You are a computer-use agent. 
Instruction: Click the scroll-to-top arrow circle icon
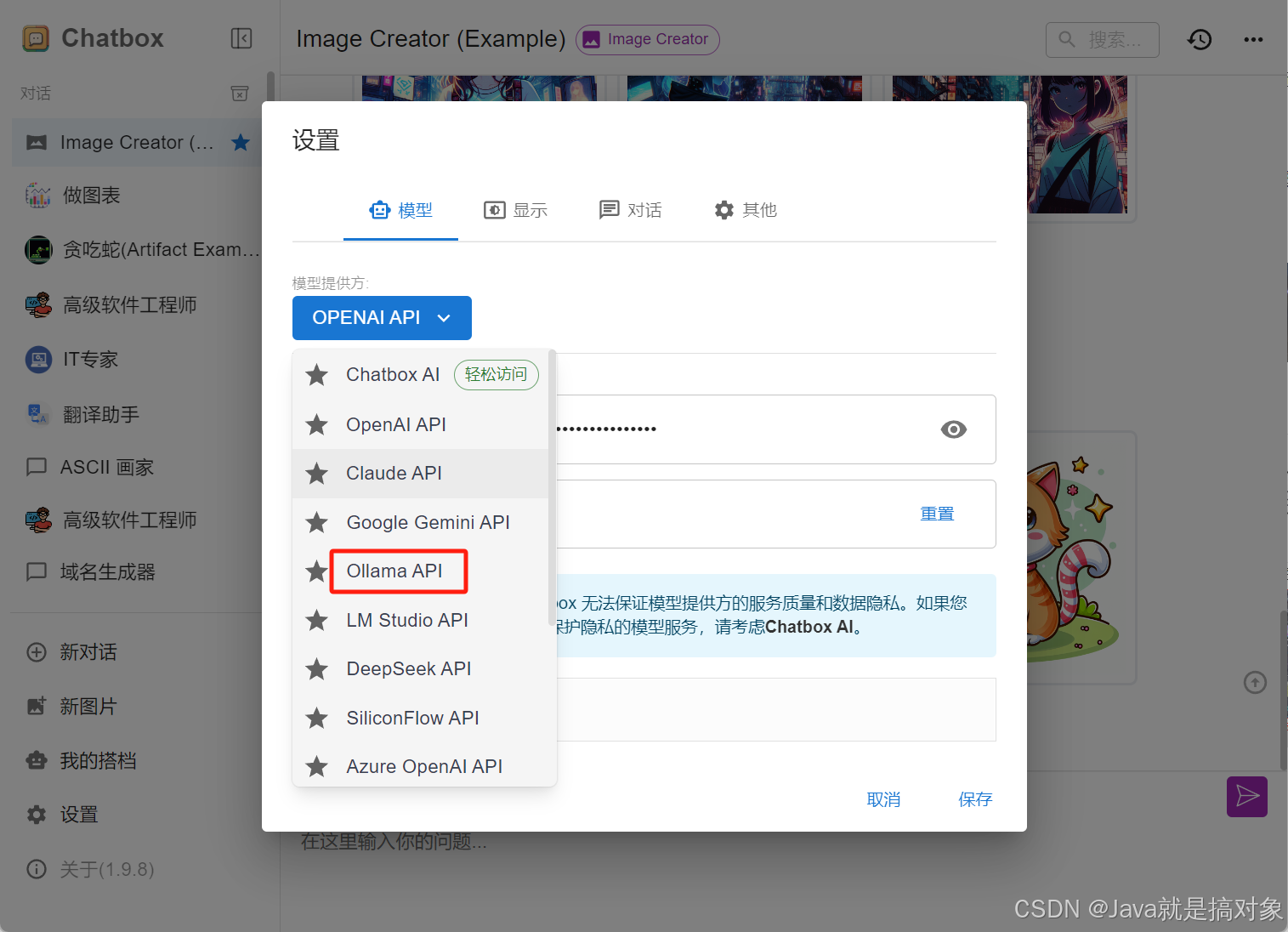point(1255,682)
